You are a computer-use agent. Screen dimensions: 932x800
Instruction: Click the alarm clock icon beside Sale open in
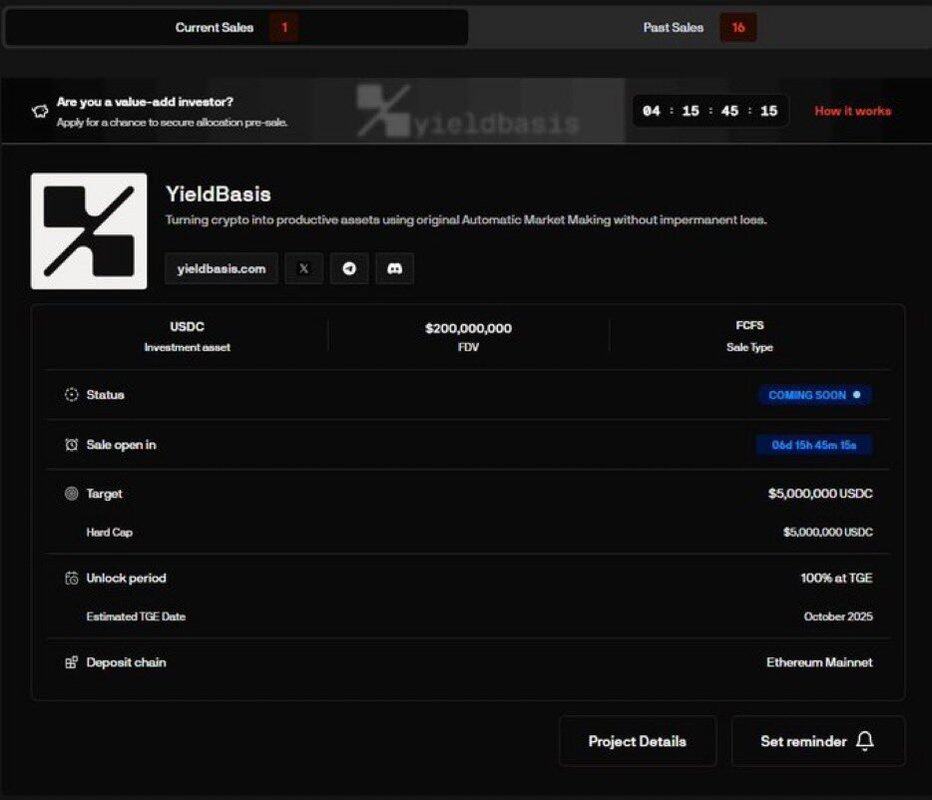71,445
